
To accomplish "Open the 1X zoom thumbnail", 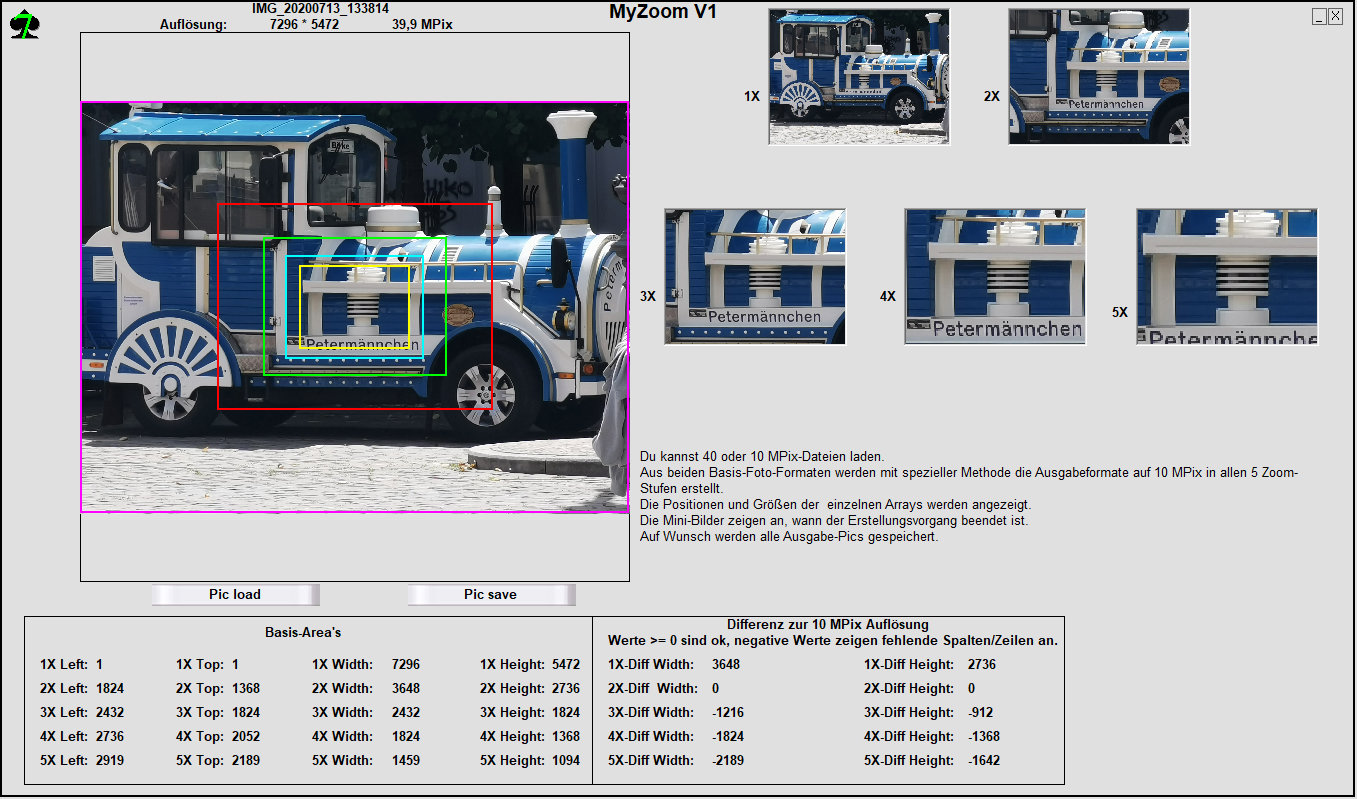I will pos(859,77).
